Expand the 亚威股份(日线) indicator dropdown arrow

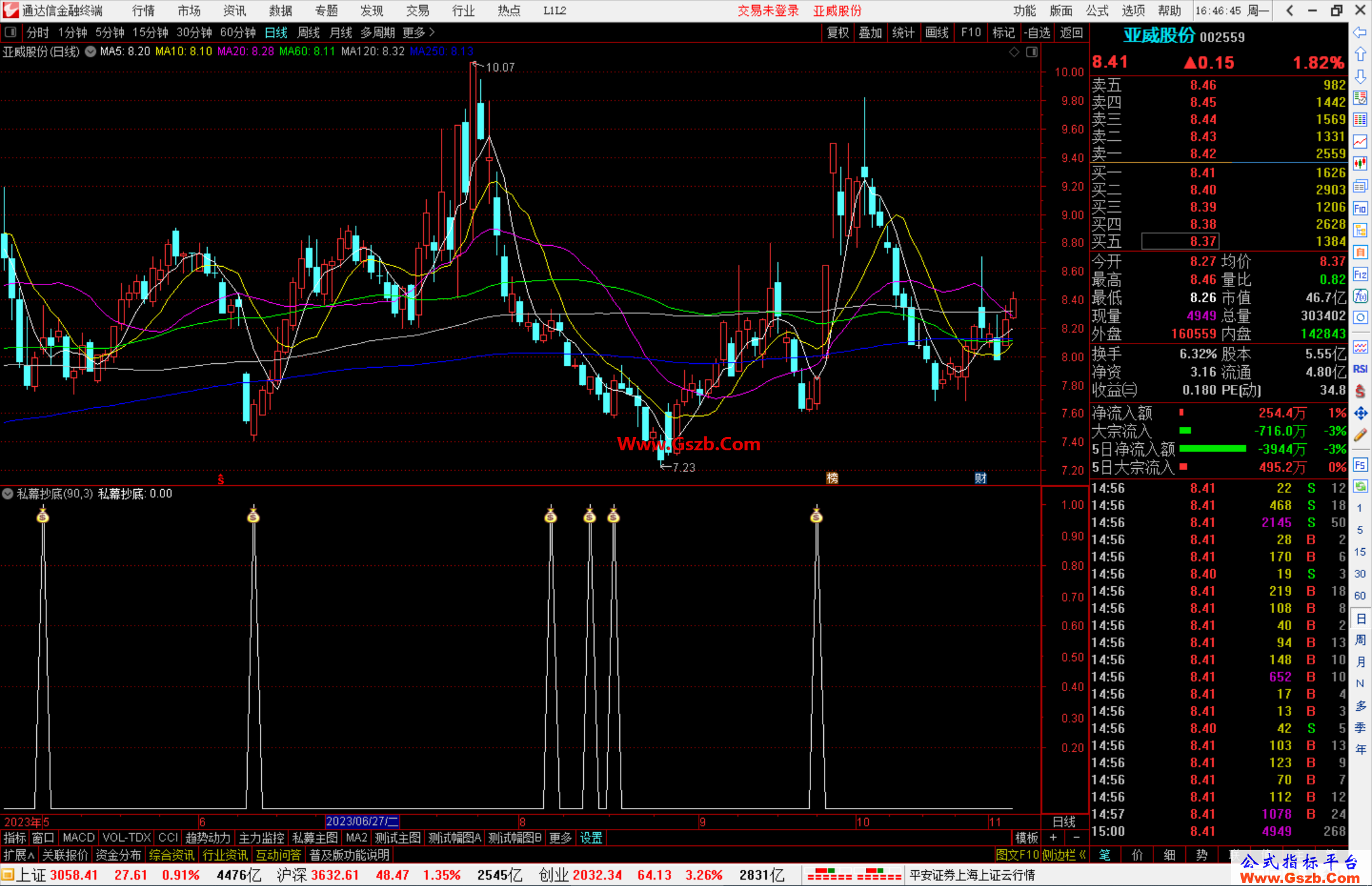point(91,51)
